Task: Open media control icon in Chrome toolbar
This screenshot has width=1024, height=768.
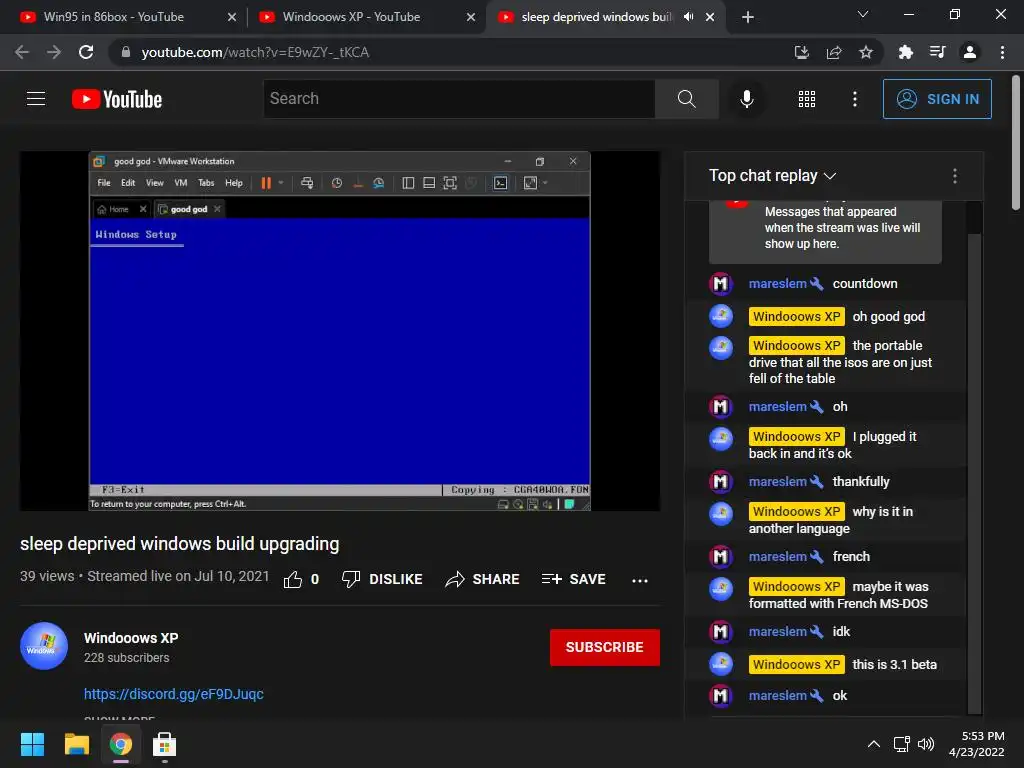Action: (938, 52)
